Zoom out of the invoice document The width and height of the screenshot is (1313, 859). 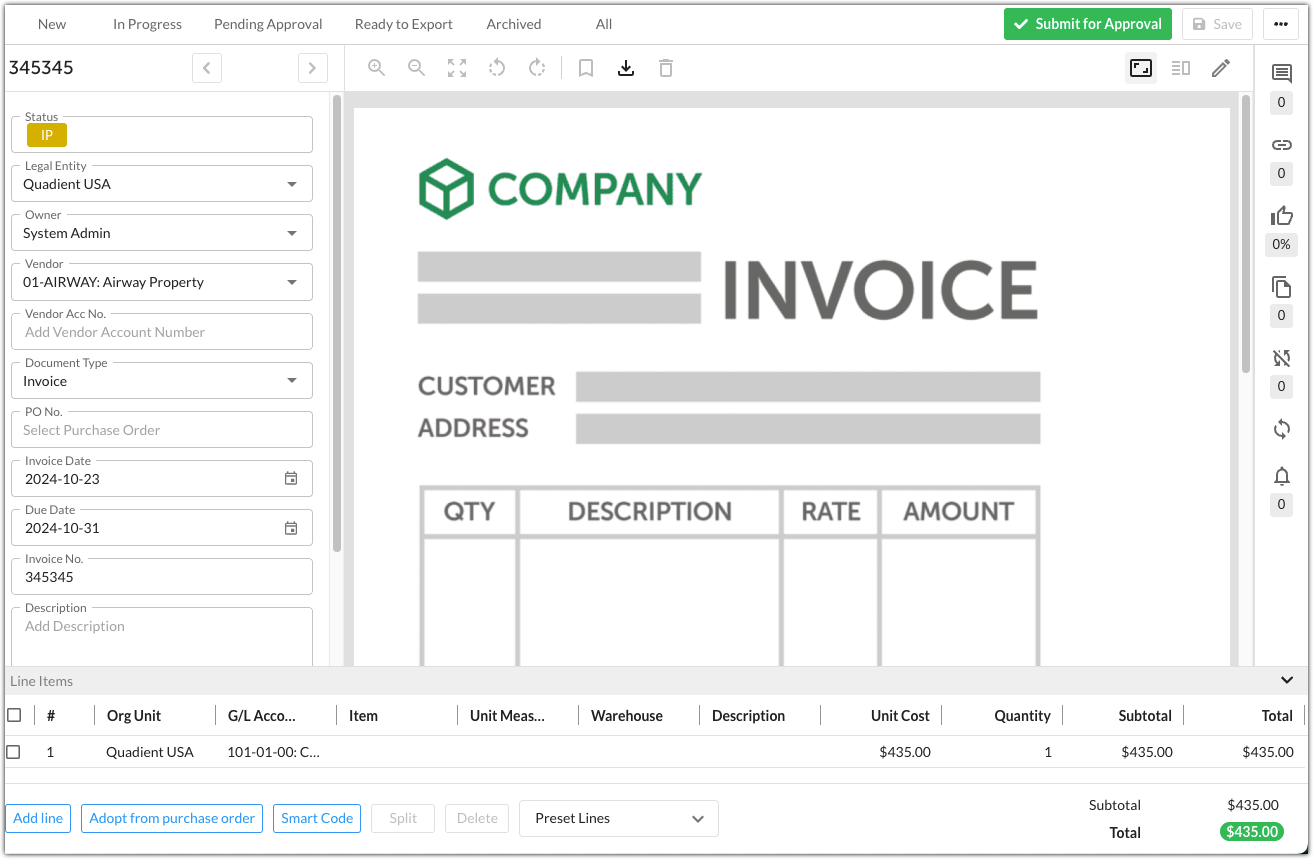pyautogui.click(x=416, y=68)
